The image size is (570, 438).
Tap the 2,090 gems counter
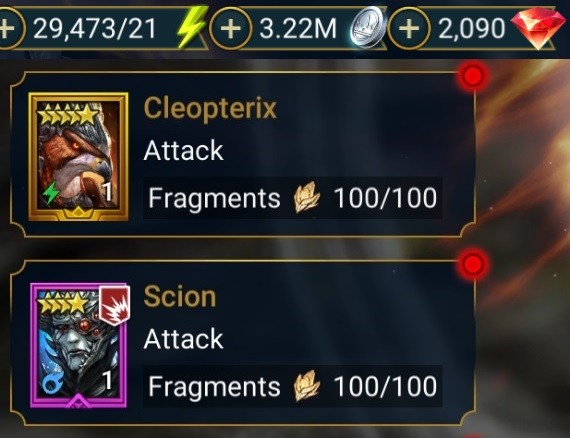[471, 28]
